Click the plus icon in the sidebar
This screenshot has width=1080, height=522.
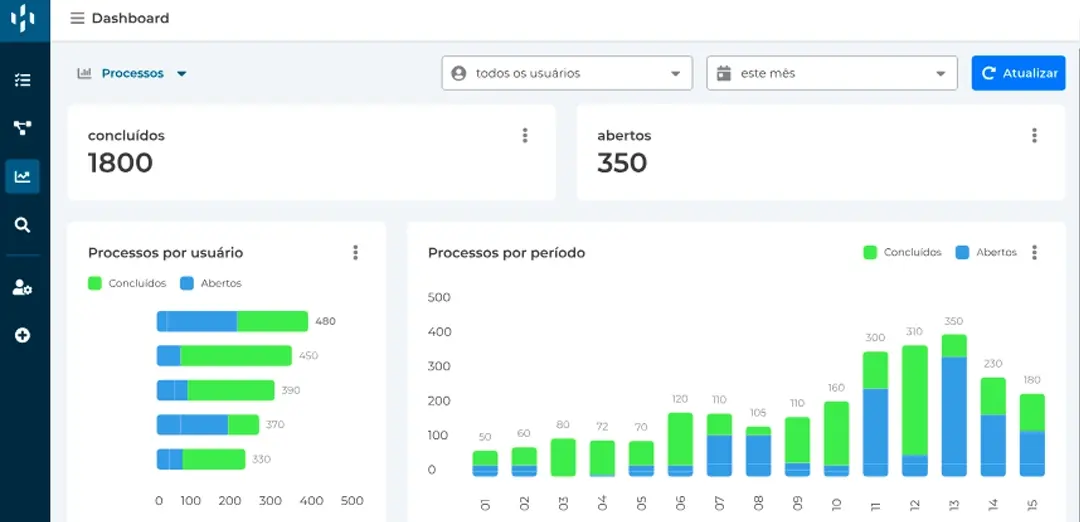point(23,335)
